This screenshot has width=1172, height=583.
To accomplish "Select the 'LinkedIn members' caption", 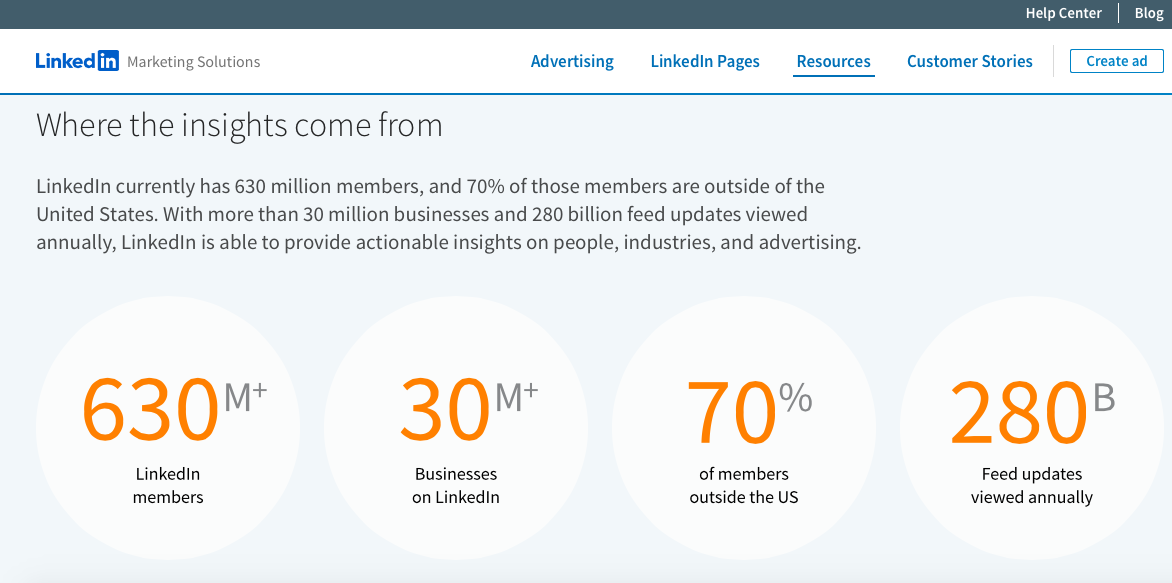I will tap(168, 486).
